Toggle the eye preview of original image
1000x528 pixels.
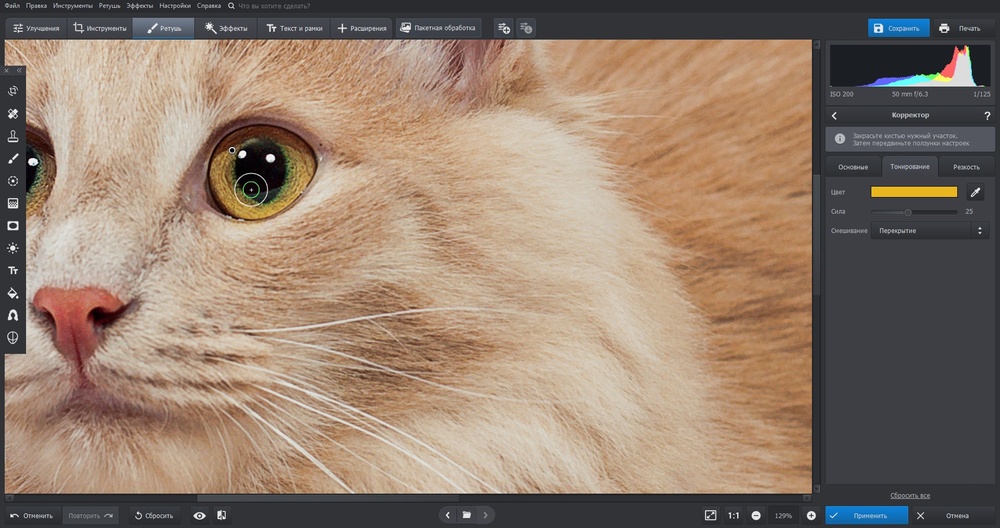(200, 515)
